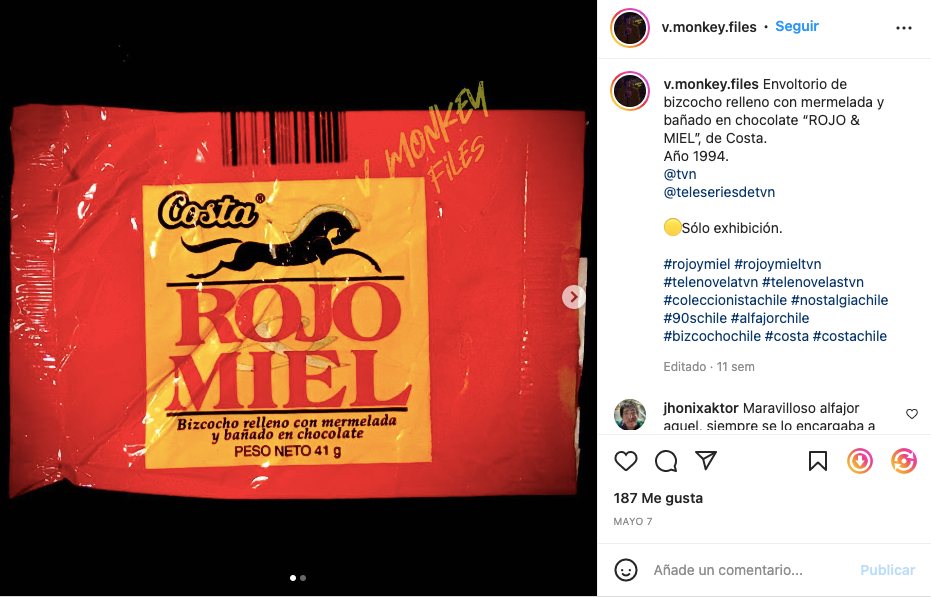Open hashtag #nostalgiachile
The width and height of the screenshot is (931, 597).
coord(840,300)
